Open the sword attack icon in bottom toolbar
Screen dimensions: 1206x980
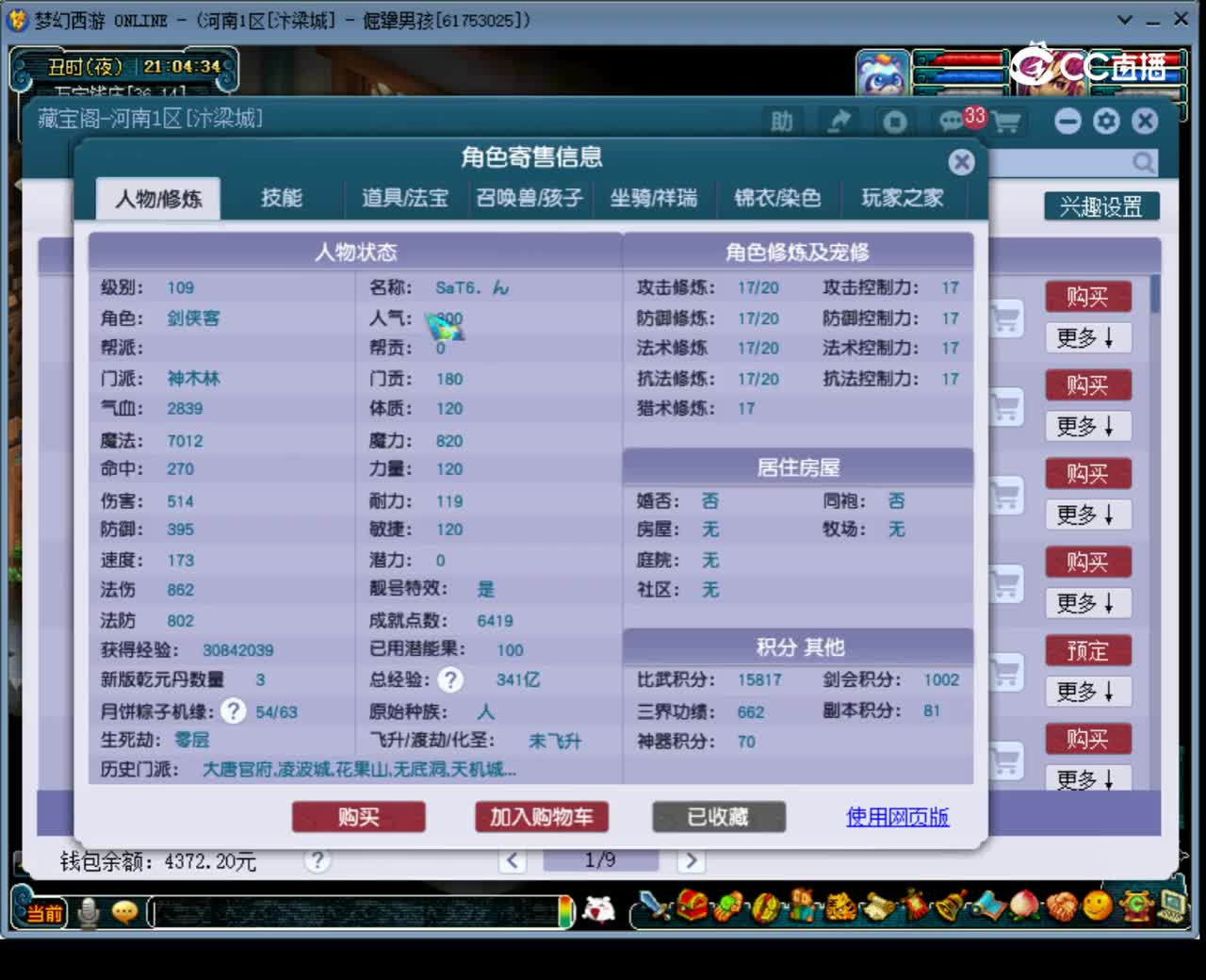tap(653, 906)
